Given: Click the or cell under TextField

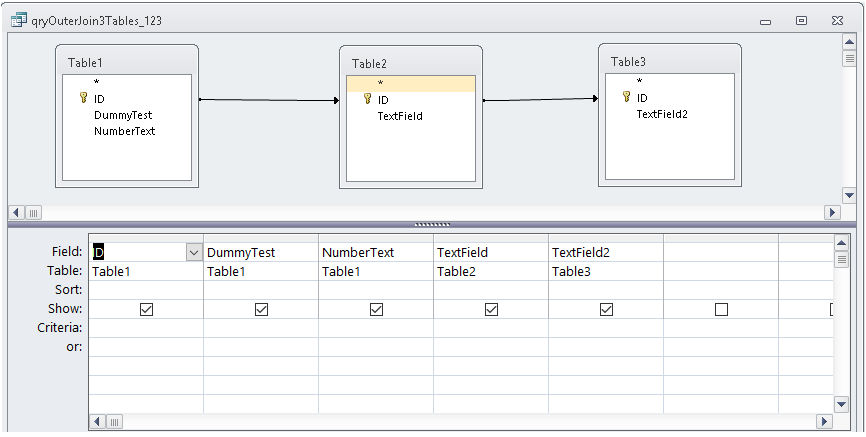Looking at the screenshot, I should point(490,346).
